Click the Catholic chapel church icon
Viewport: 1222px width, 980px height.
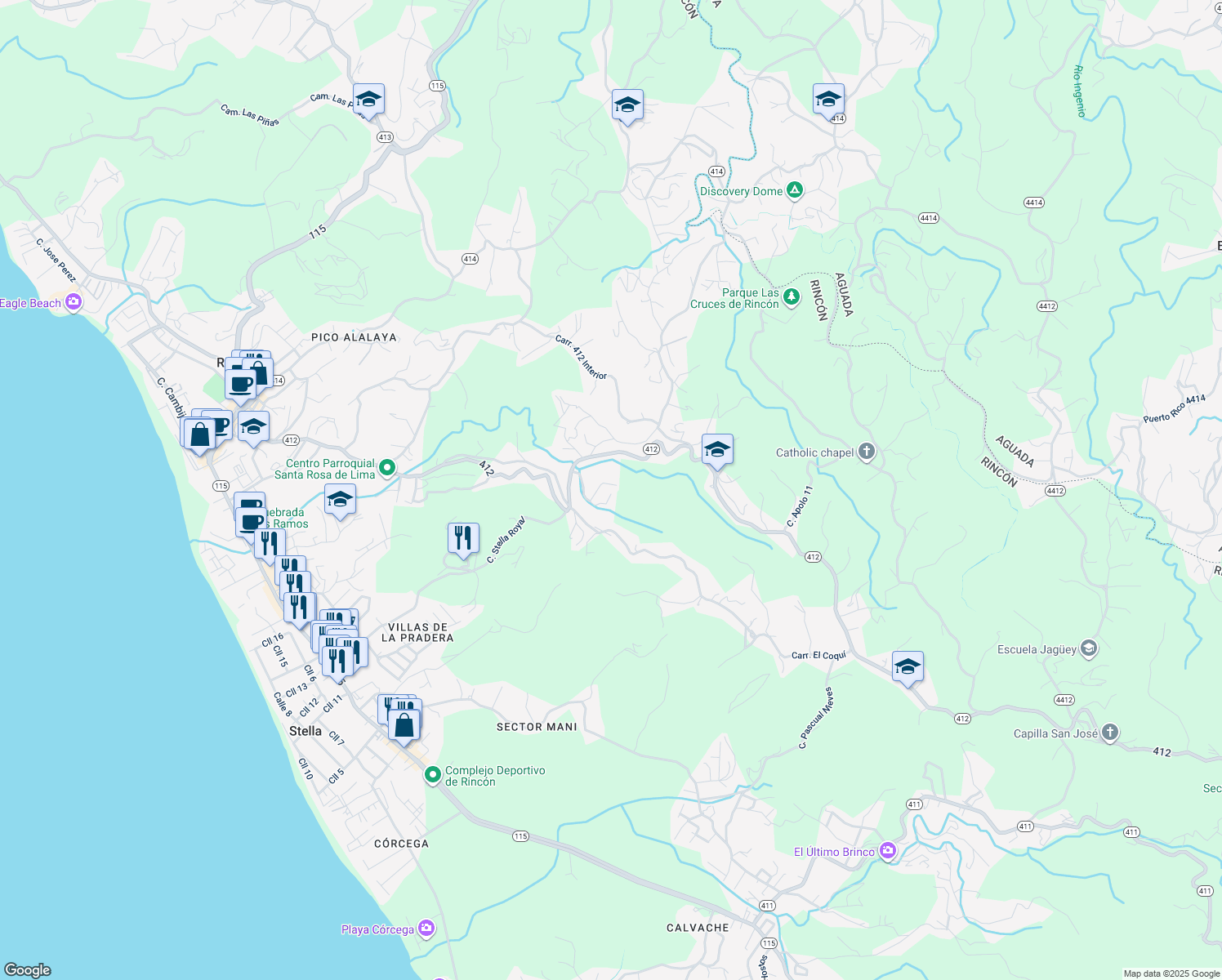[865, 452]
